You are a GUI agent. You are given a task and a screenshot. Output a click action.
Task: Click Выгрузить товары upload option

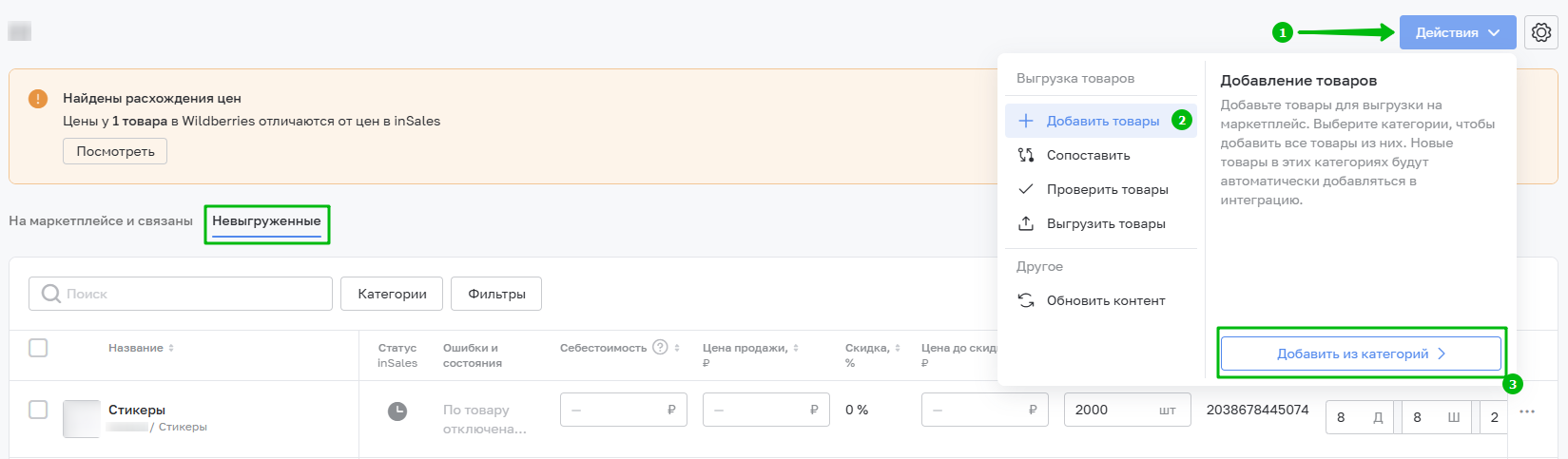click(1105, 223)
